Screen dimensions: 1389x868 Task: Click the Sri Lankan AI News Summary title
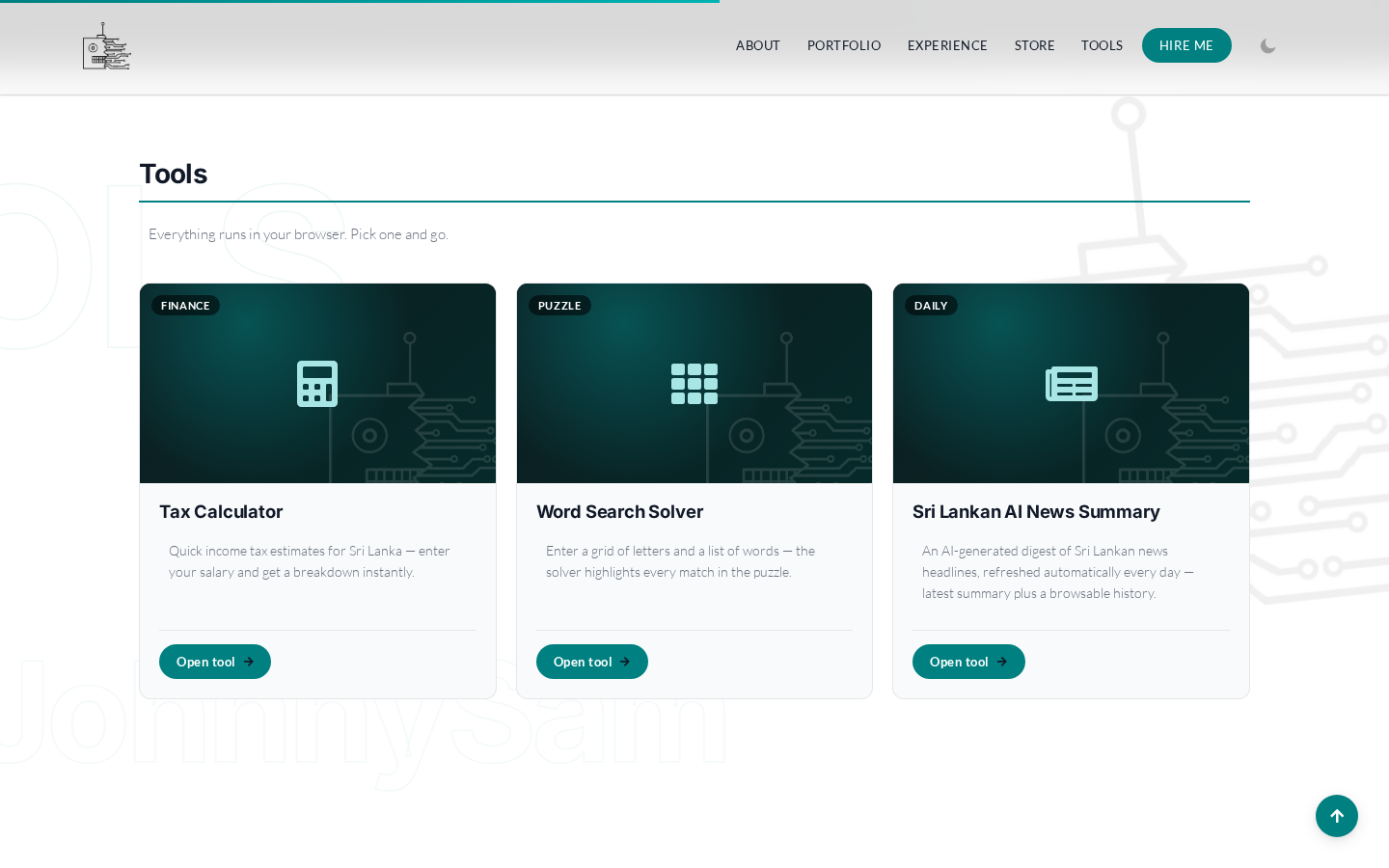coord(1036,512)
